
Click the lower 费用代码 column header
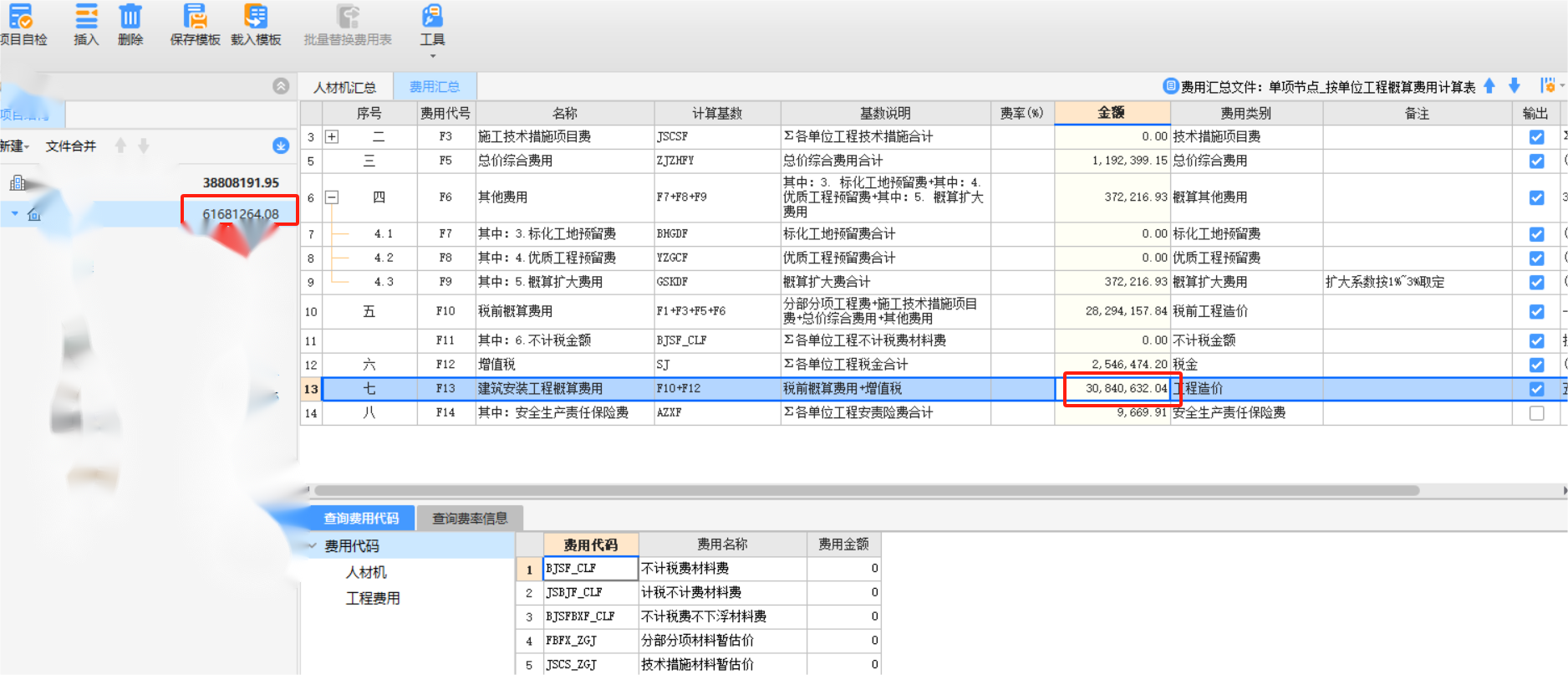tap(591, 545)
